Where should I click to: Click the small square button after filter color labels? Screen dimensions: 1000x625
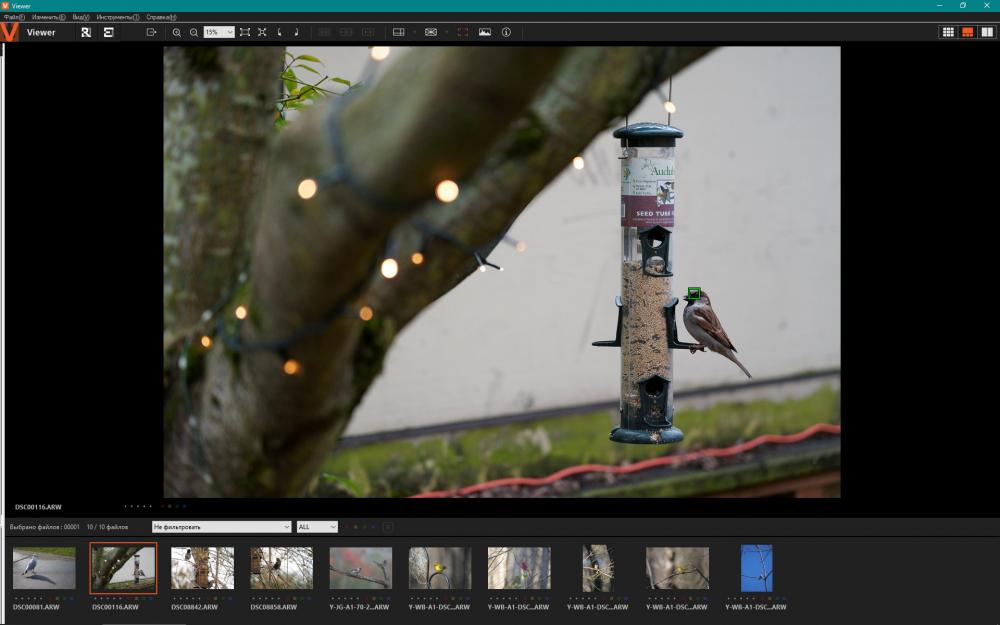click(388, 527)
